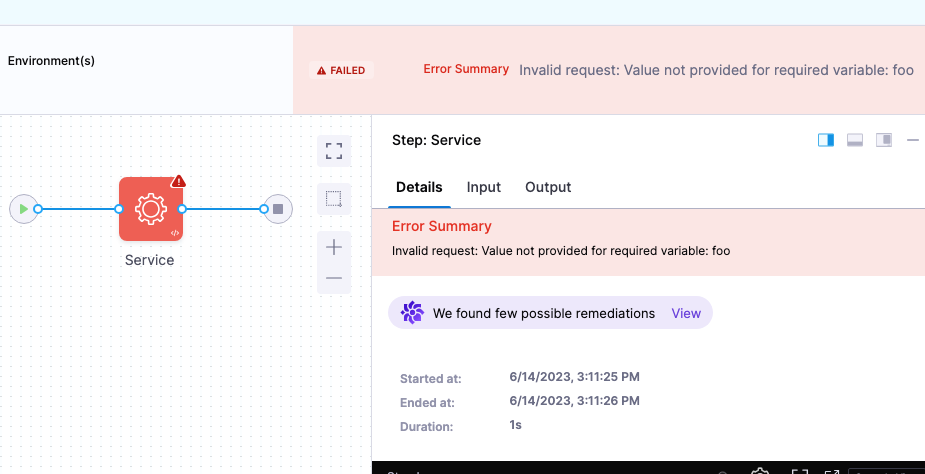
Task: Click the fit-to-screen canvas icon
Action: tap(334, 151)
